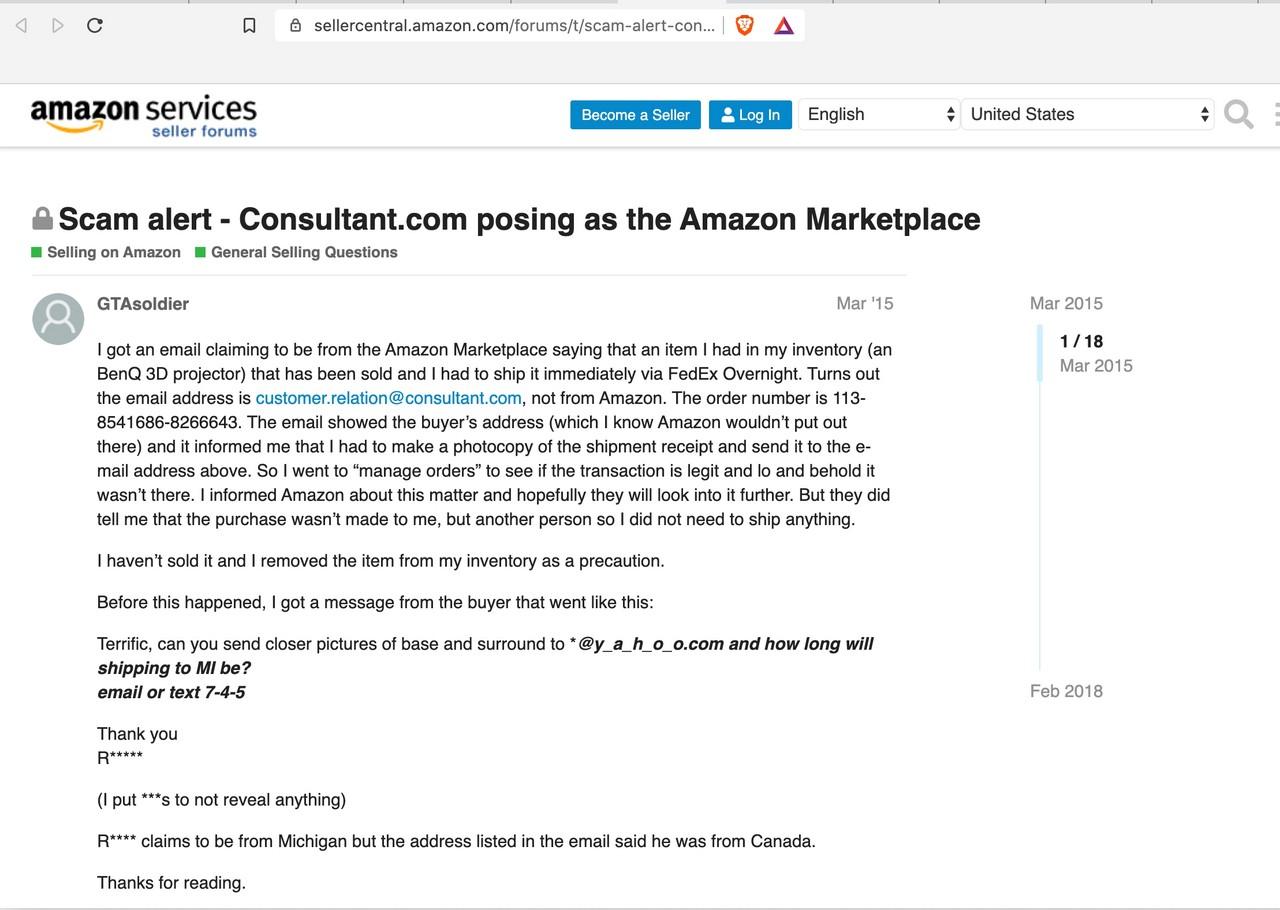
Task: Go to Amazon Services seller forums logo
Action: click(144, 116)
